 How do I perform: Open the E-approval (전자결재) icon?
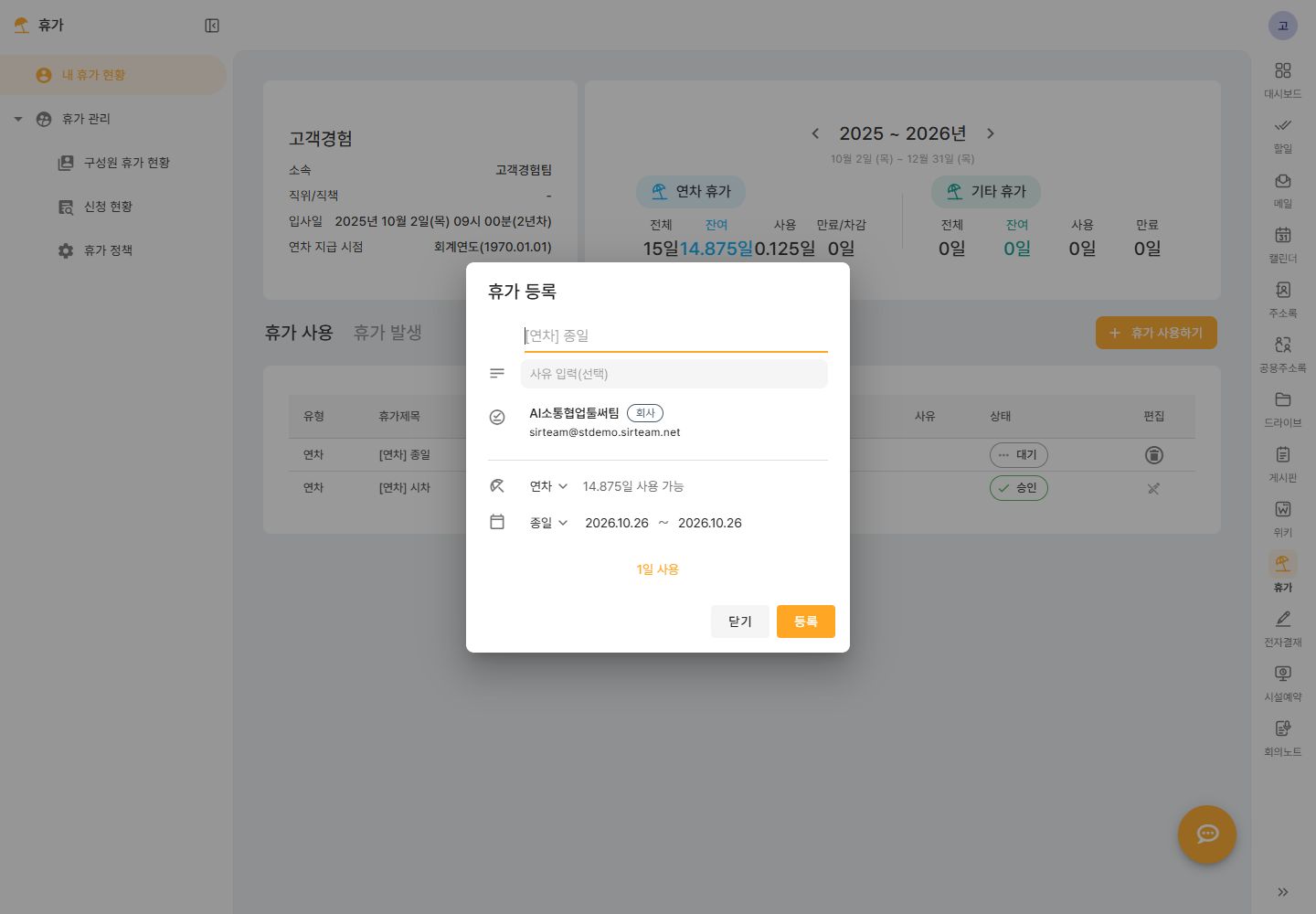(1283, 619)
